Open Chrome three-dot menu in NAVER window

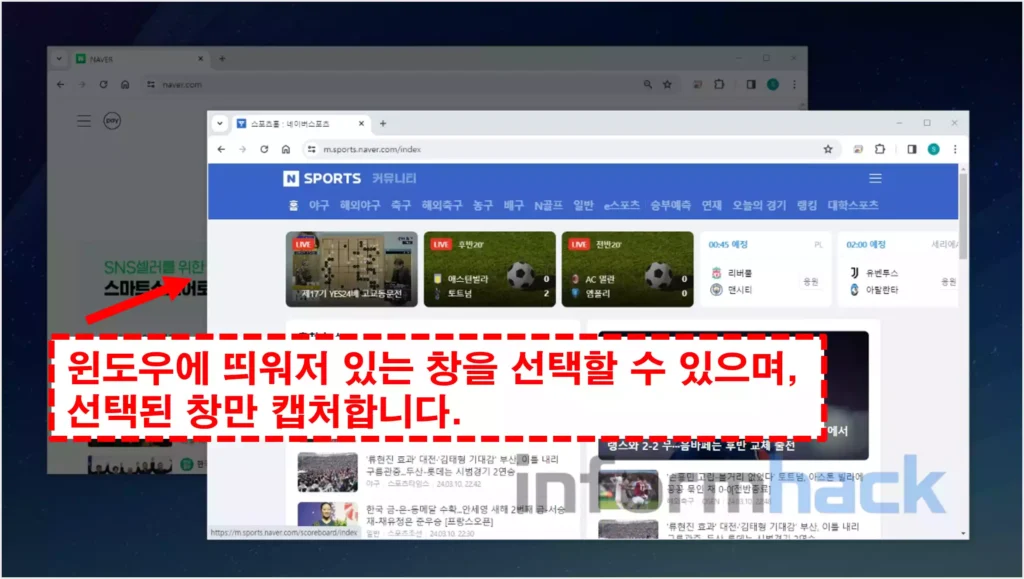coord(794,84)
